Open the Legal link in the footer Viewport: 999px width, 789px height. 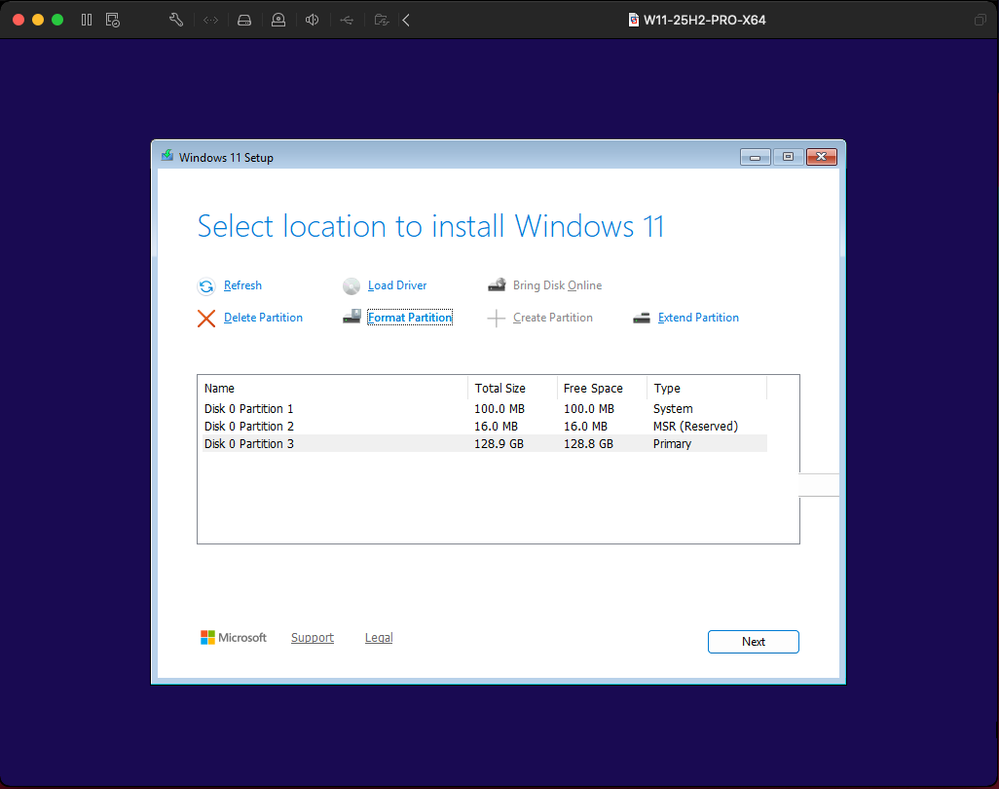click(378, 637)
